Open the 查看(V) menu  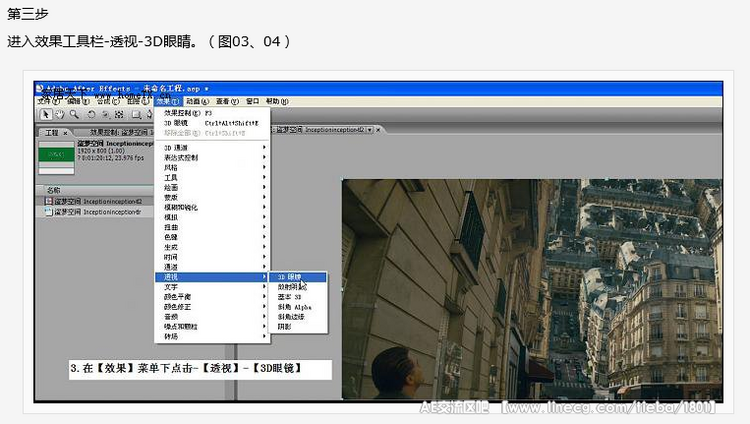pyautogui.click(x=227, y=101)
